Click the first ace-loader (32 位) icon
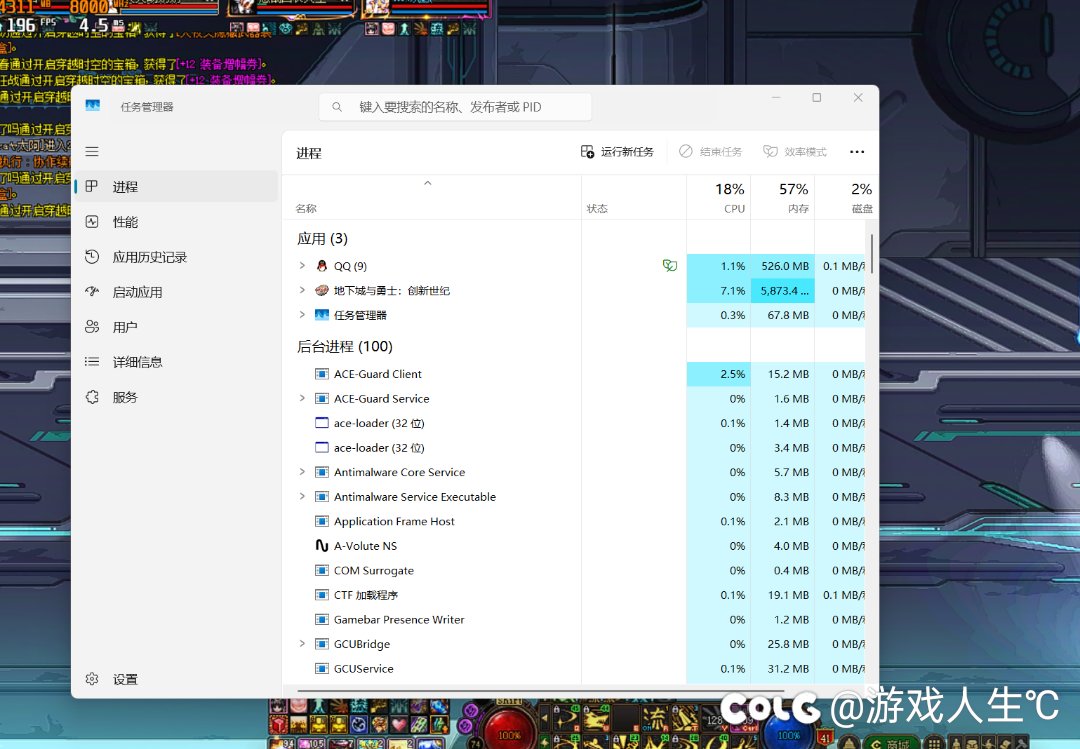The width and height of the screenshot is (1080, 749). (321, 423)
